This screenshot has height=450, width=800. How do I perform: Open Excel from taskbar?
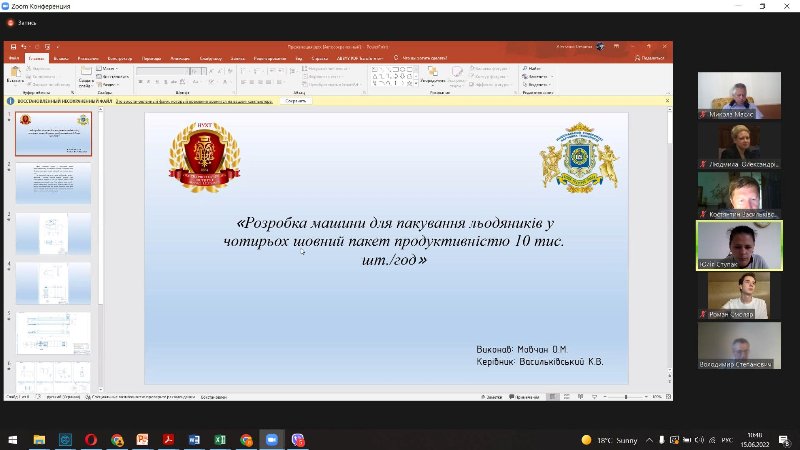tap(220, 439)
